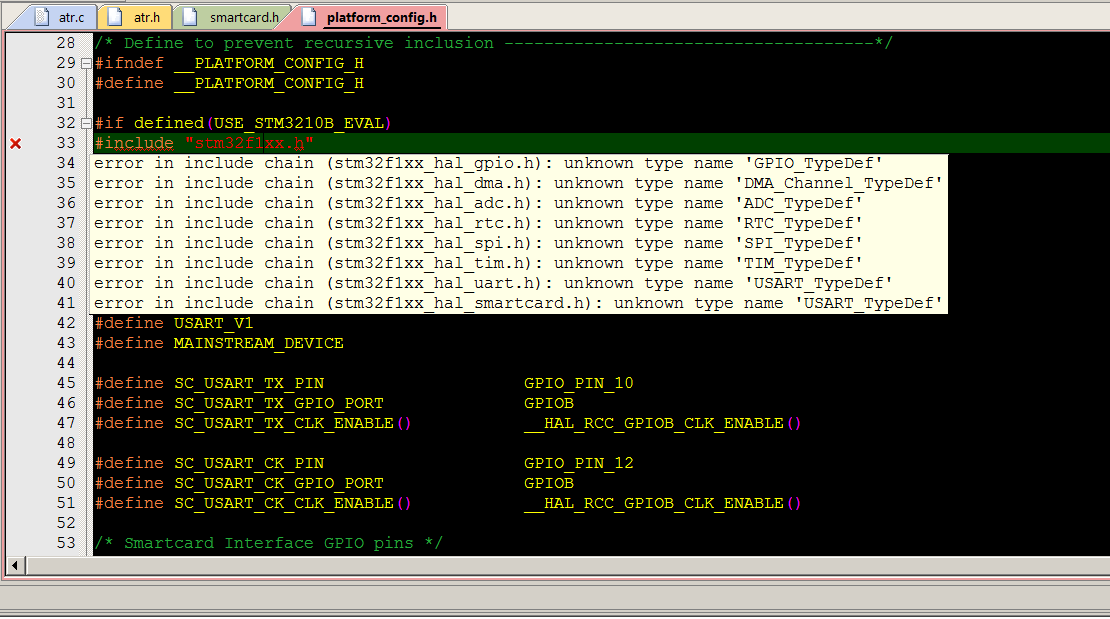The width and height of the screenshot is (1110, 619).
Task: Collapse the #ifndef fold on line 29
Action: (86, 63)
